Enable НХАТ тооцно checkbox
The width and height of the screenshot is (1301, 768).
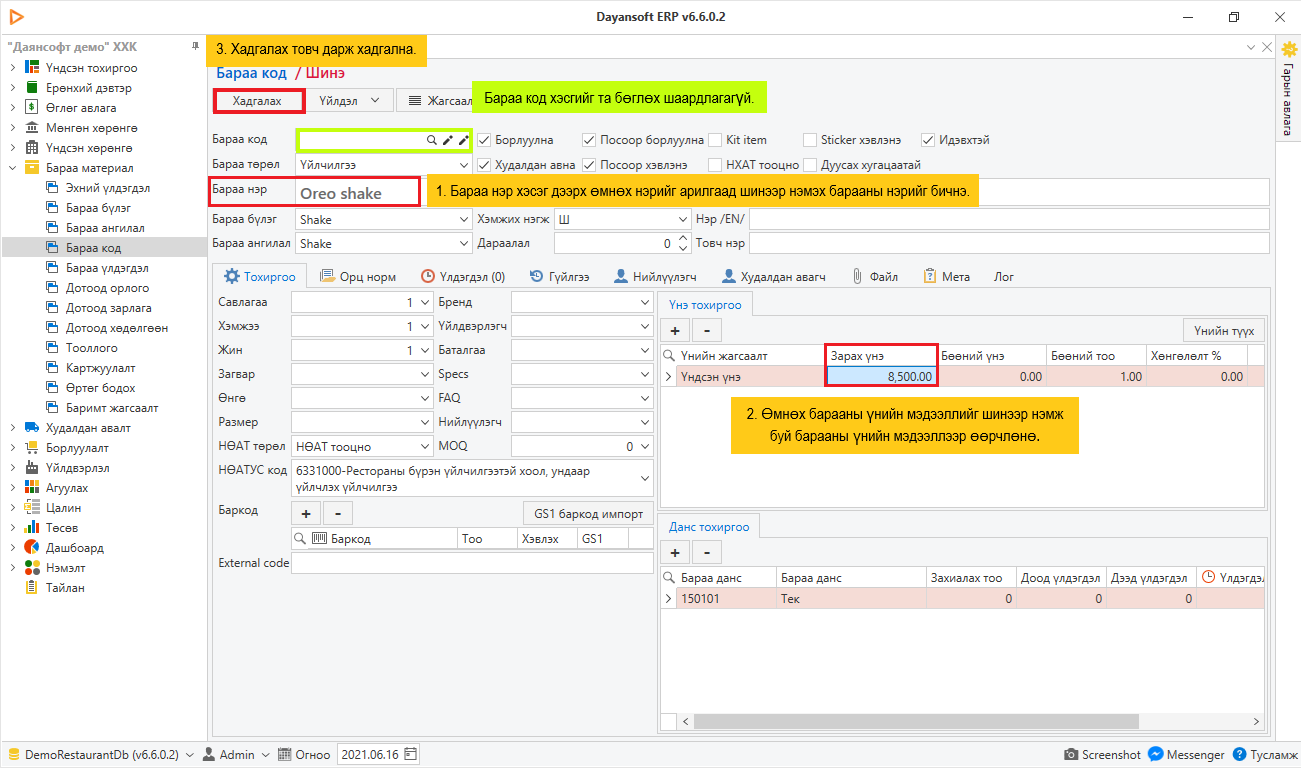click(x=716, y=164)
